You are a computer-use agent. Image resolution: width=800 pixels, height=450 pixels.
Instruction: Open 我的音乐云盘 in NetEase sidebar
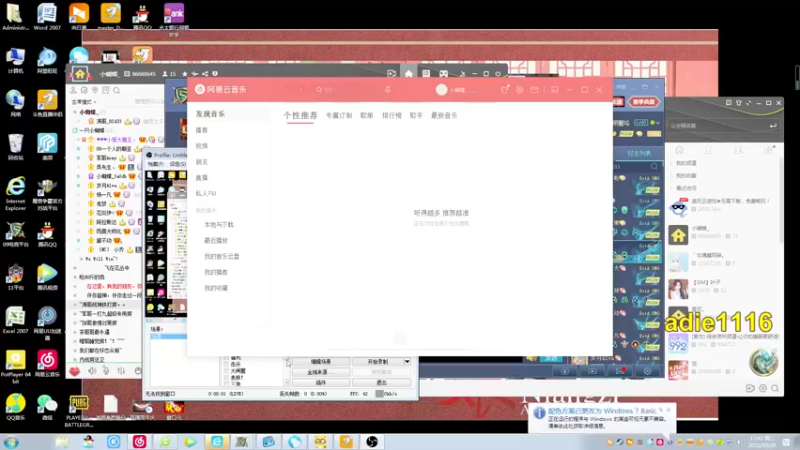[222, 256]
